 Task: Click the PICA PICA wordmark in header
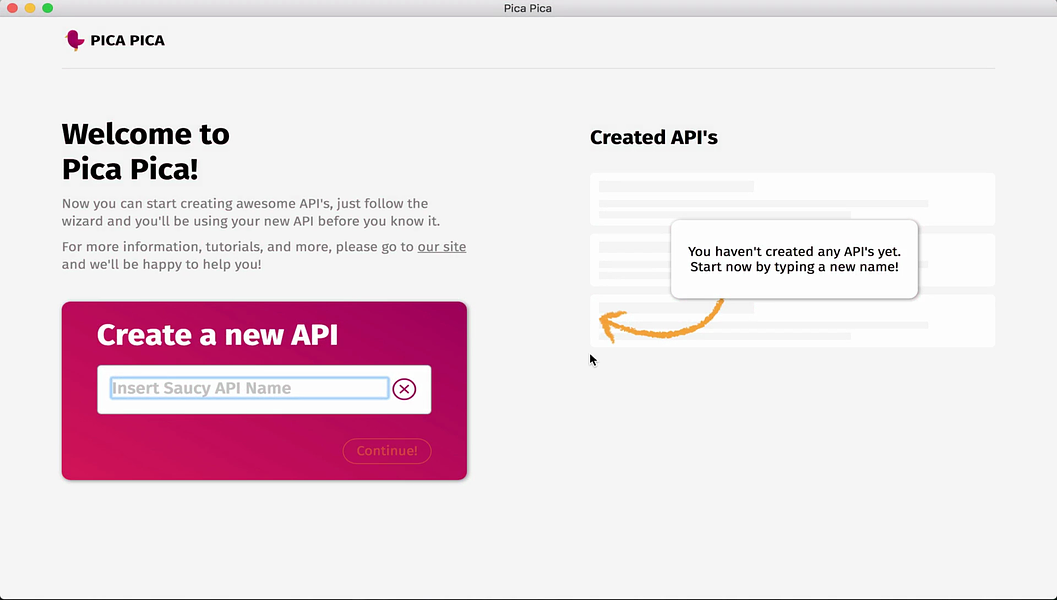coord(127,41)
